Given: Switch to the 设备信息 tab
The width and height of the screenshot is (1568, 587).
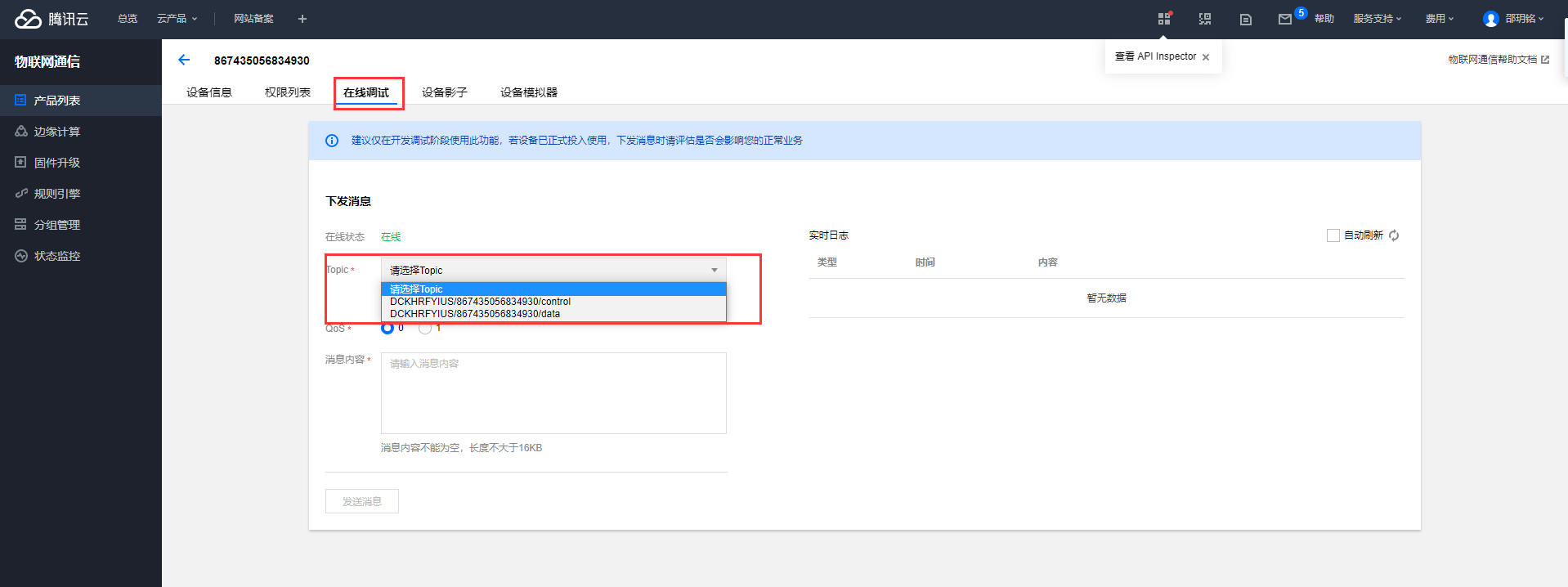Looking at the screenshot, I should pyautogui.click(x=209, y=92).
